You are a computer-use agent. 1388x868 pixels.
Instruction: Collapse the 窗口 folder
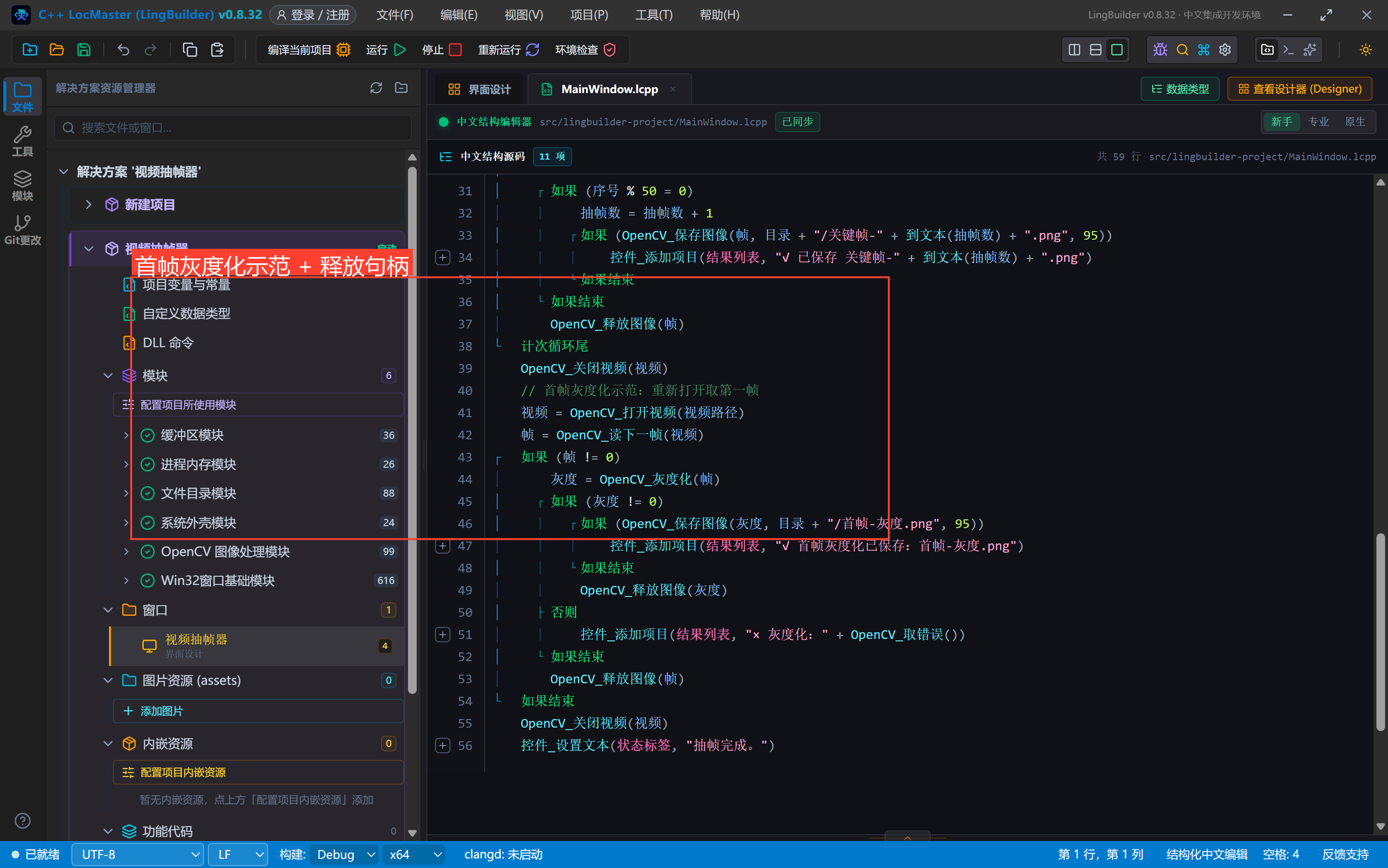pyautogui.click(x=108, y=610)
